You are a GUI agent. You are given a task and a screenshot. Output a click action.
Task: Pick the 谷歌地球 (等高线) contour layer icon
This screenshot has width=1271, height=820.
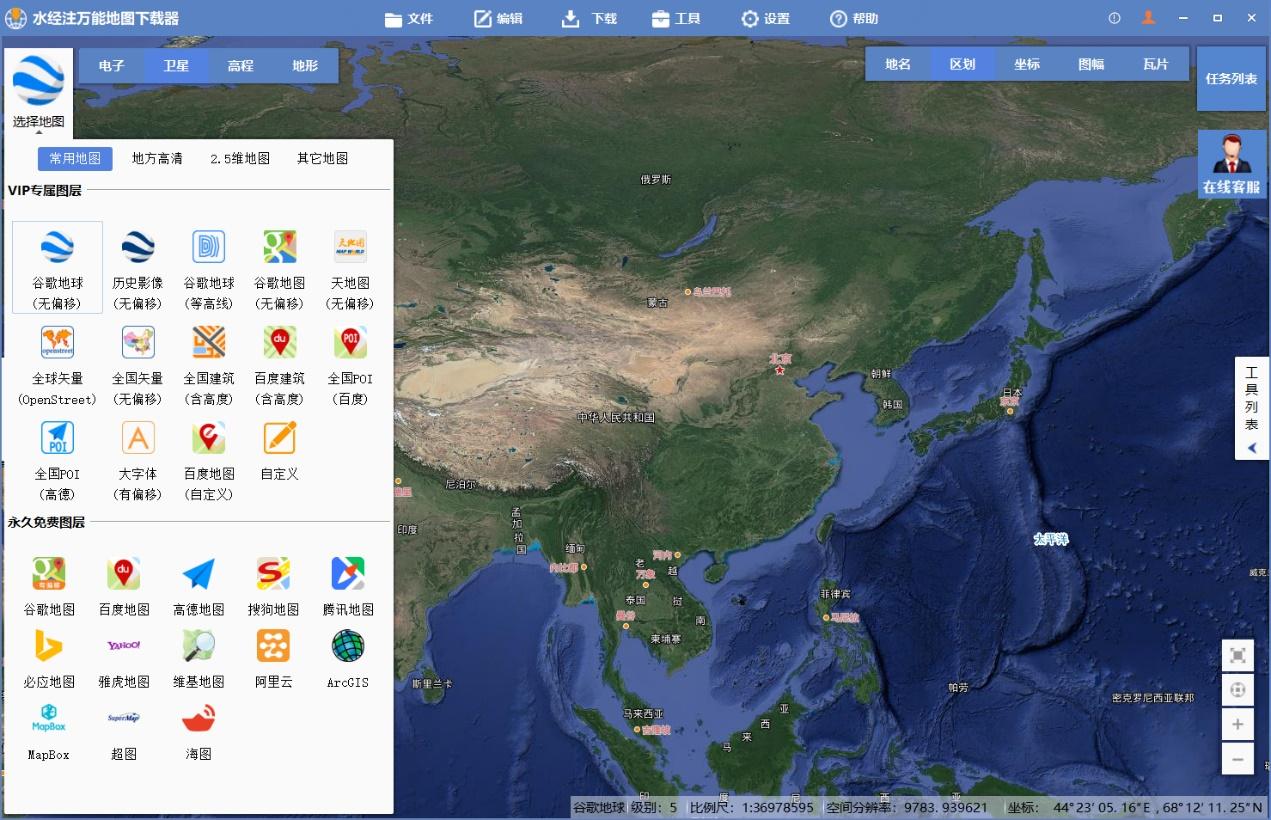point(208,246)
